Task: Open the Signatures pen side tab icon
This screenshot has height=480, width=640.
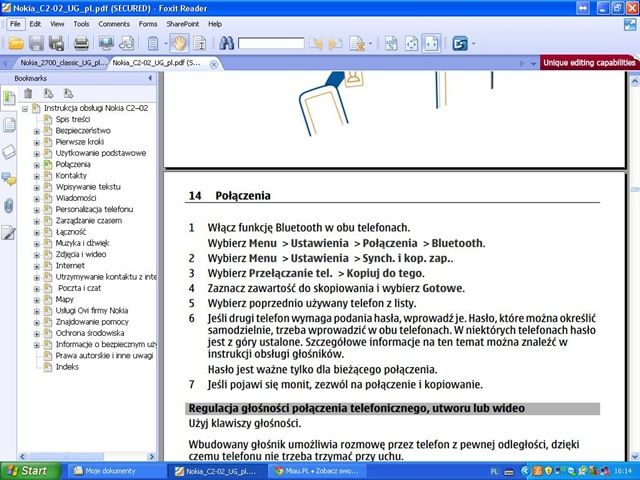Action: pyautogui.click(x=9, y=233)
